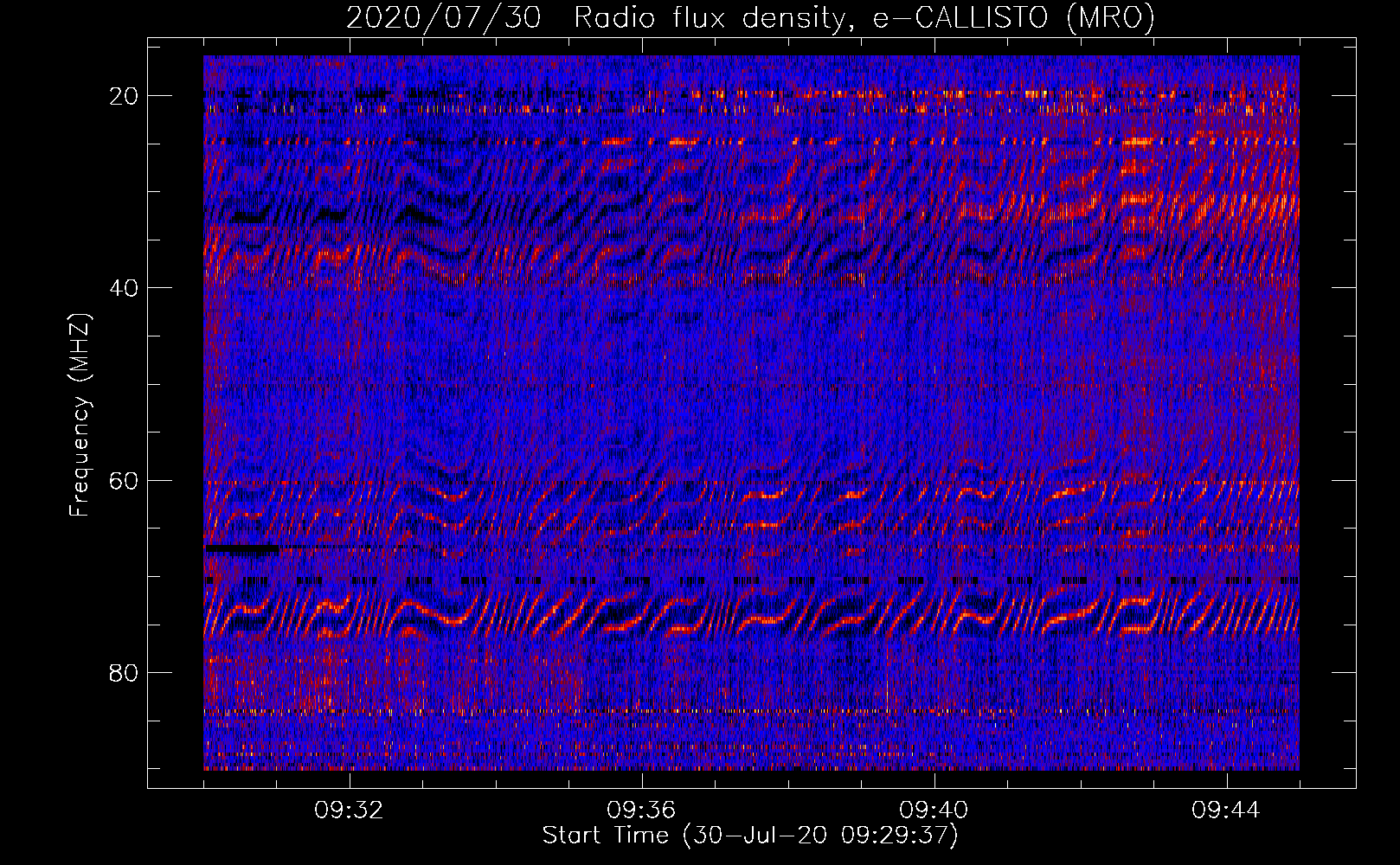
Task: Click the '60' frequency tick label
Action: [125, 480]
